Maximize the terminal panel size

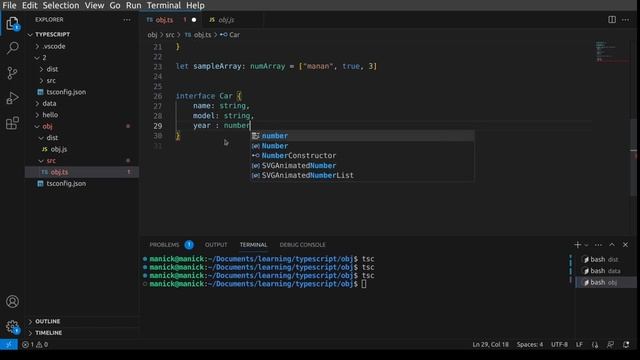tap(612, 245)
